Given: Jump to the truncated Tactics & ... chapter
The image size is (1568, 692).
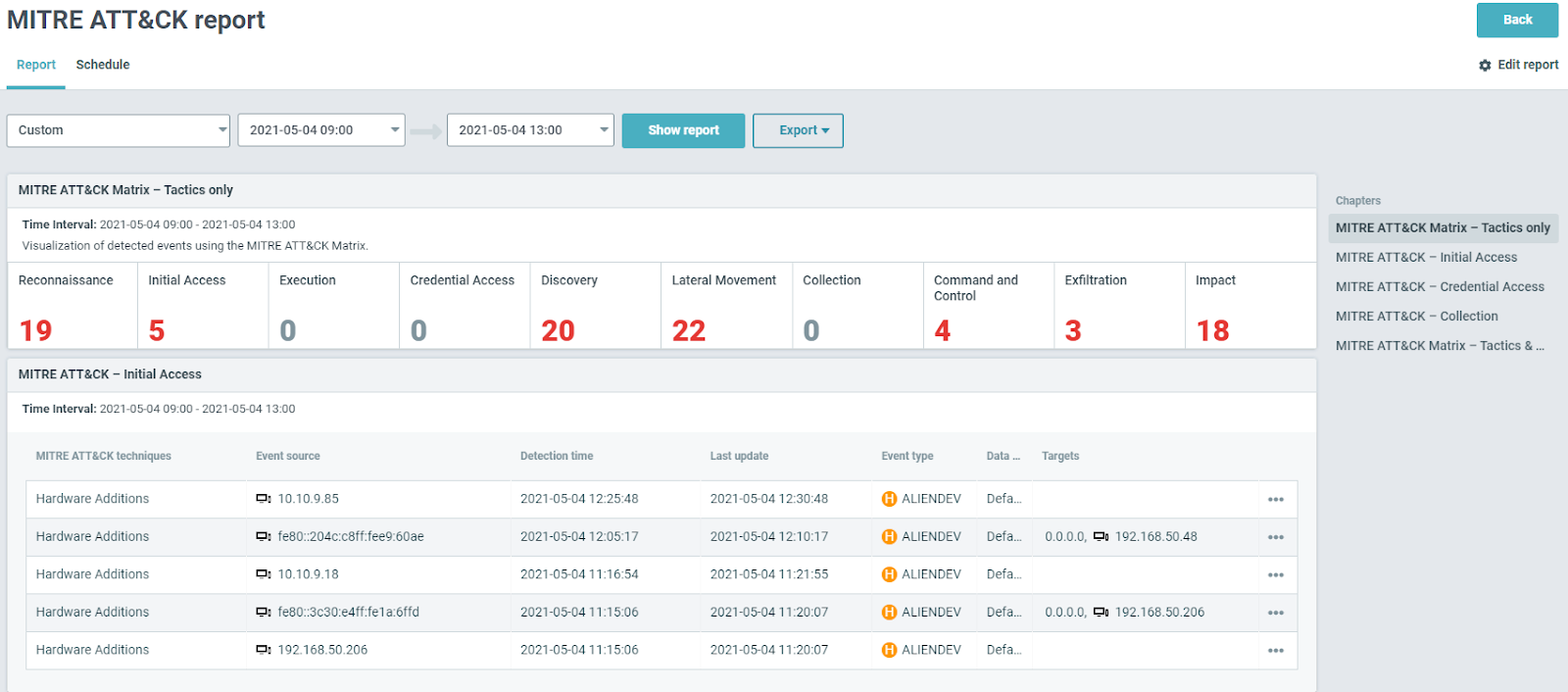Looking at the screenshot, I should (1440, 345).
